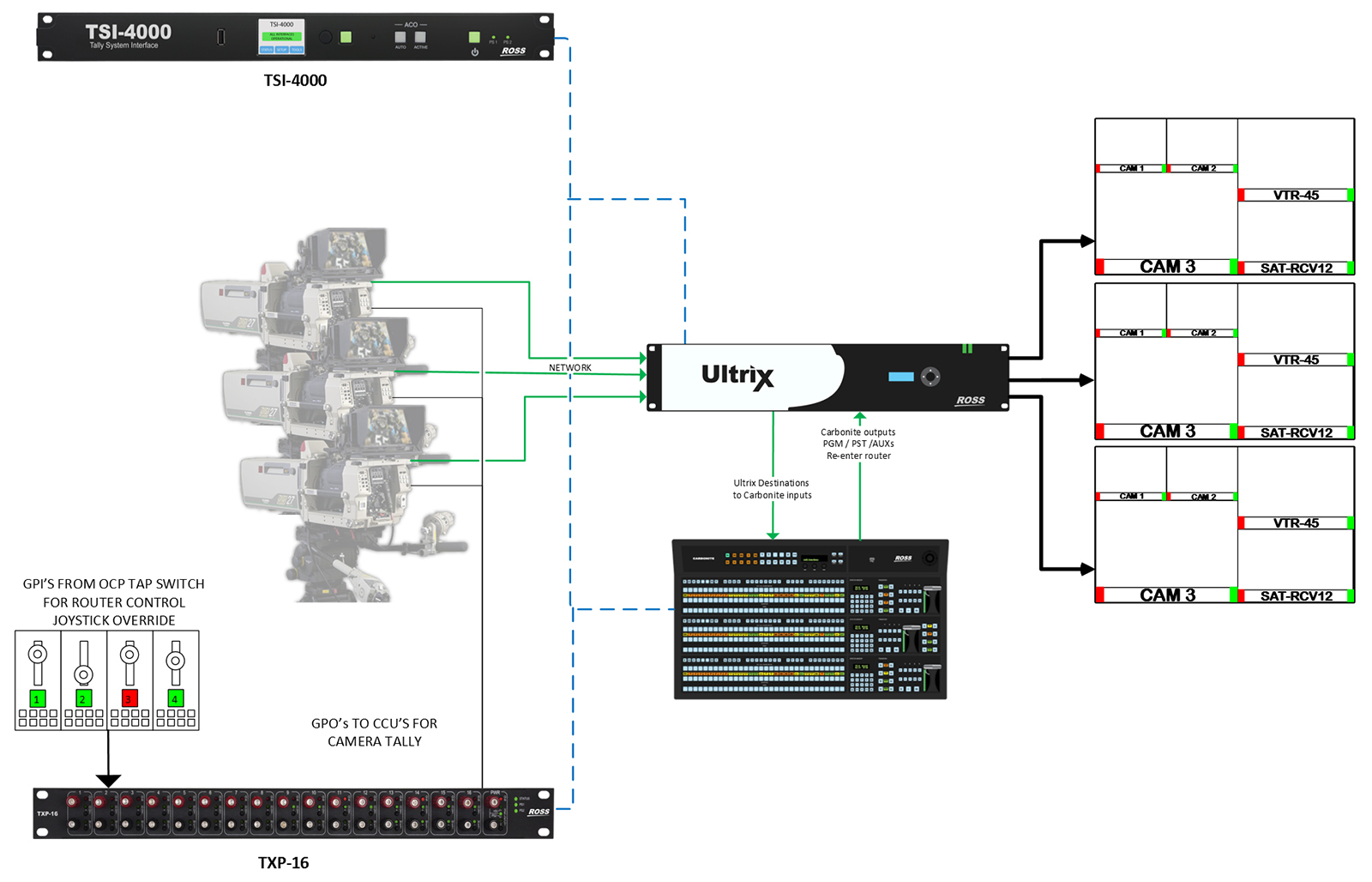Viewport: 1372px width, 882px height.
Task: Click the round control knob on the Ultrix
Action: click(x=930, y=377)
